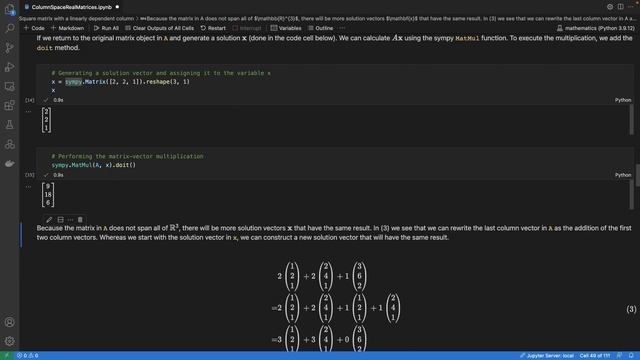Add a new Code cell
The width and height of the screenshot is (640, 360).
click(34, 28)
